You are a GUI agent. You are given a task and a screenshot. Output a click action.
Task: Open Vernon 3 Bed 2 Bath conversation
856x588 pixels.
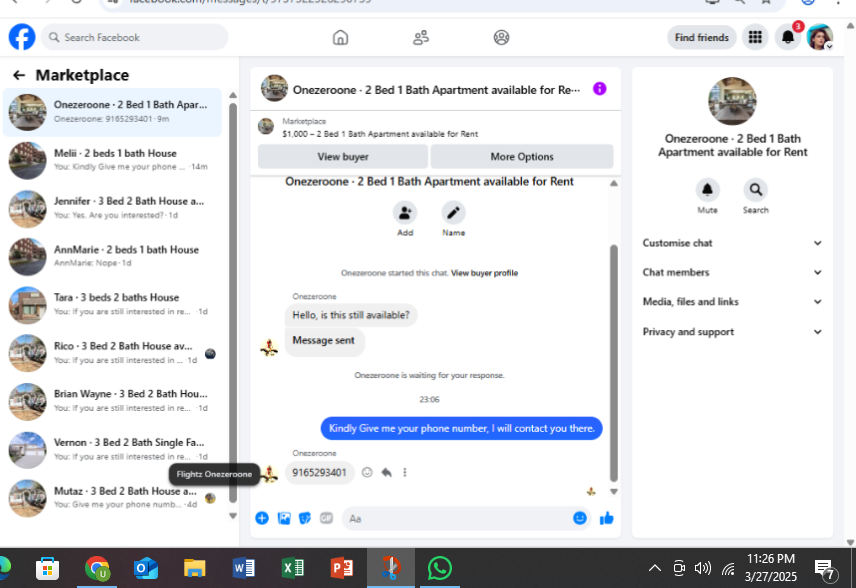tap(112, 449)
